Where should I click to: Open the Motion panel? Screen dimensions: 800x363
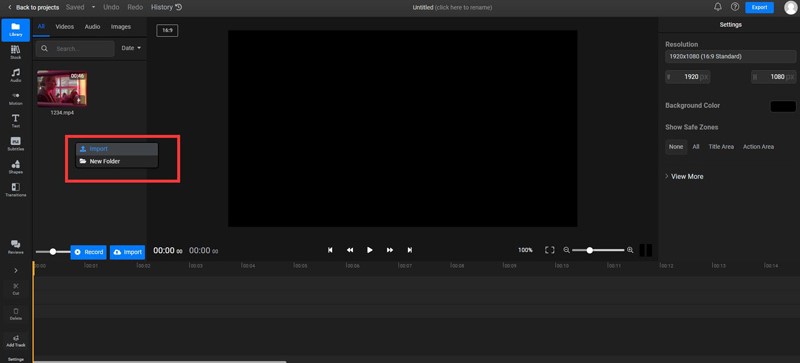click(15, 98)
